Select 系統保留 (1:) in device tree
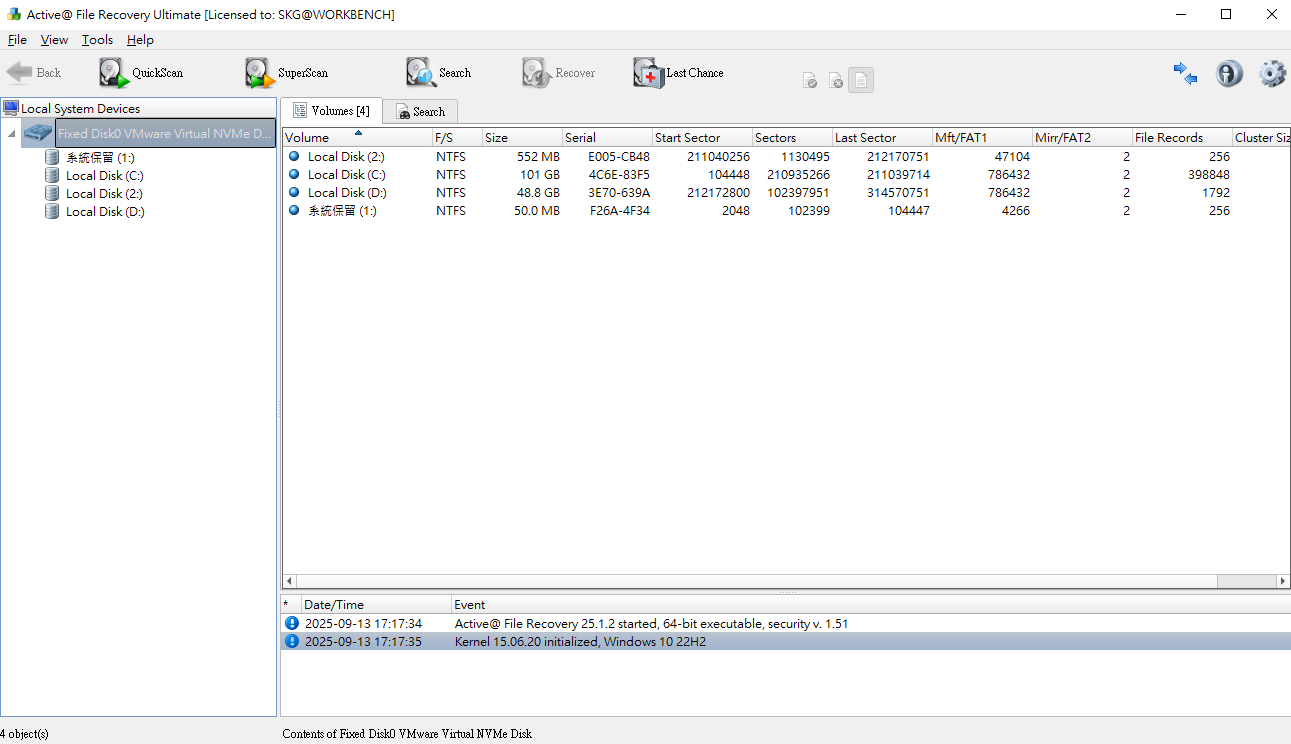Viewport: 1291px width, 744px height. 100,158
